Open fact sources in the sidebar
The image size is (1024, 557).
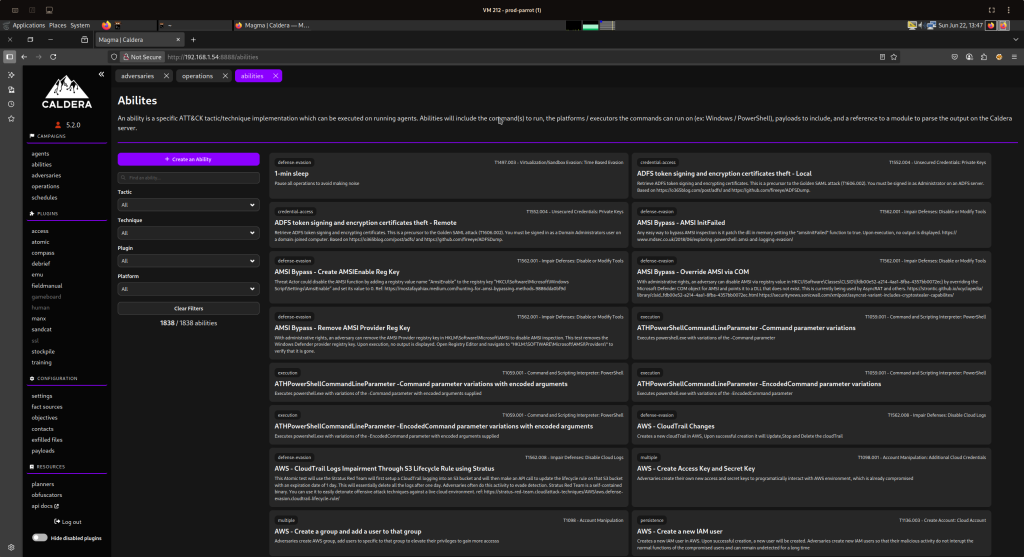47,407
